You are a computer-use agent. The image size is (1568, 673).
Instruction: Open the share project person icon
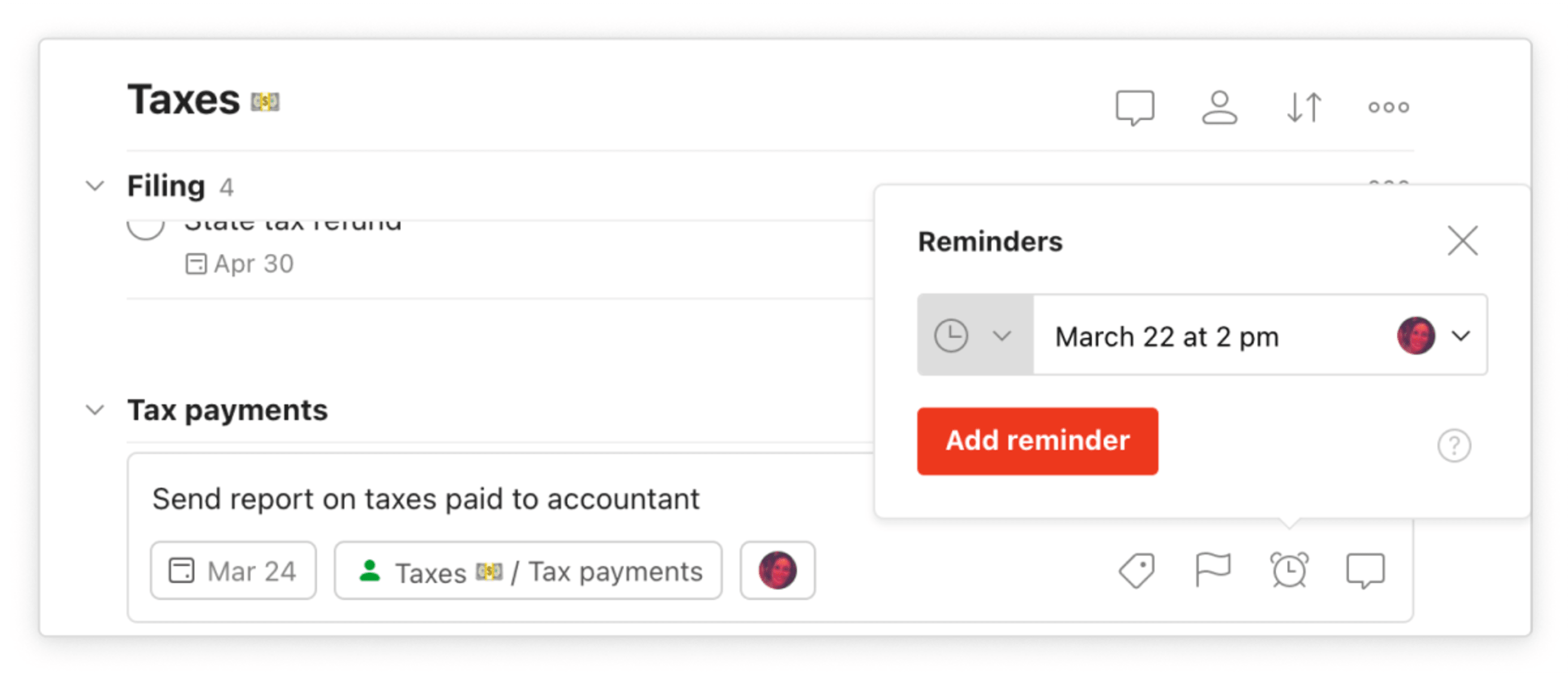[1219, 107]
